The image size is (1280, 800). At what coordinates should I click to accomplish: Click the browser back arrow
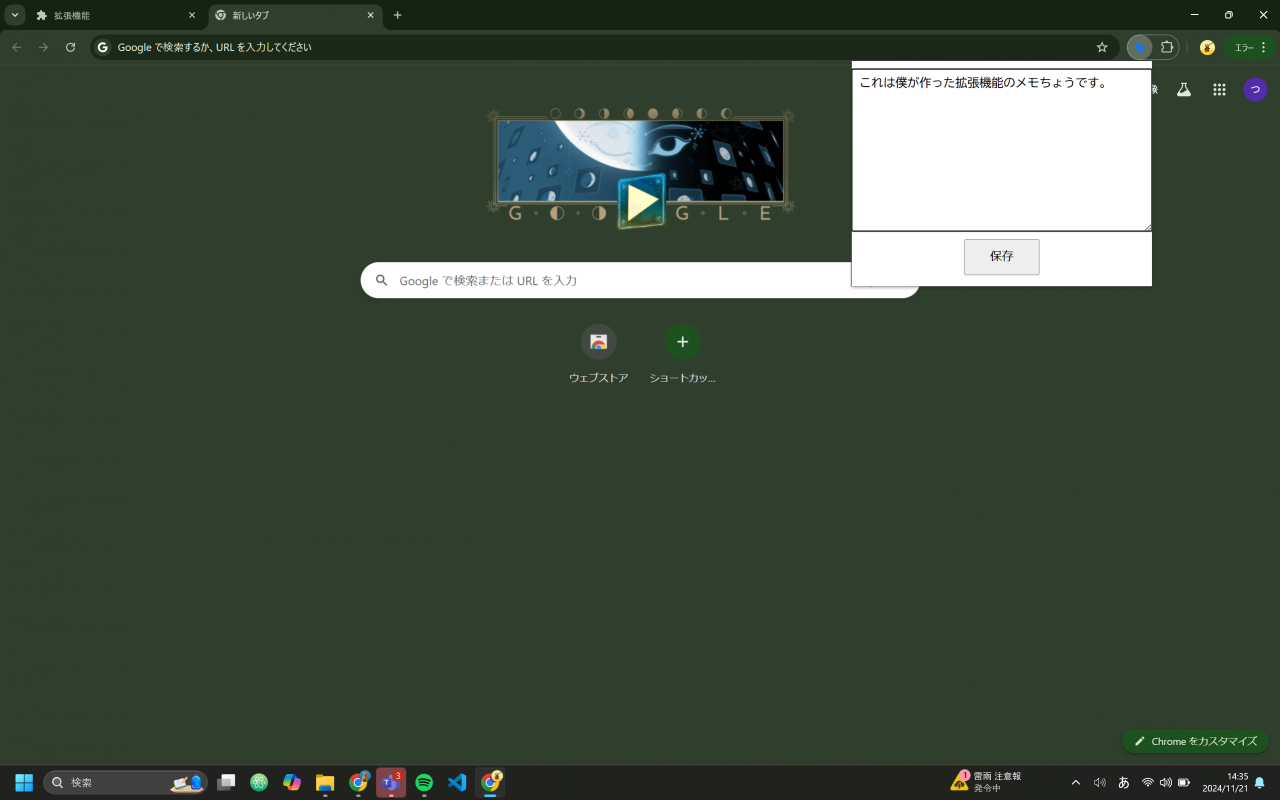click(16, 47)
